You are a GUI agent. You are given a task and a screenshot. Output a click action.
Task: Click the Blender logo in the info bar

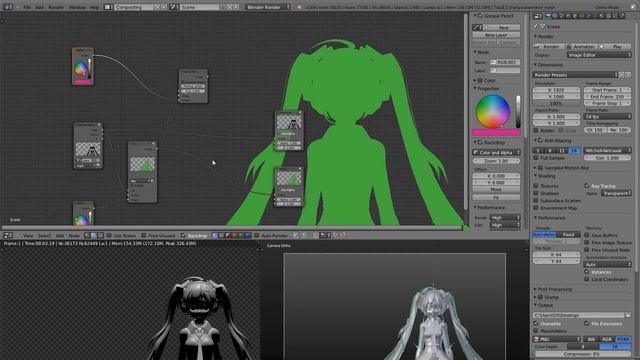299,7
